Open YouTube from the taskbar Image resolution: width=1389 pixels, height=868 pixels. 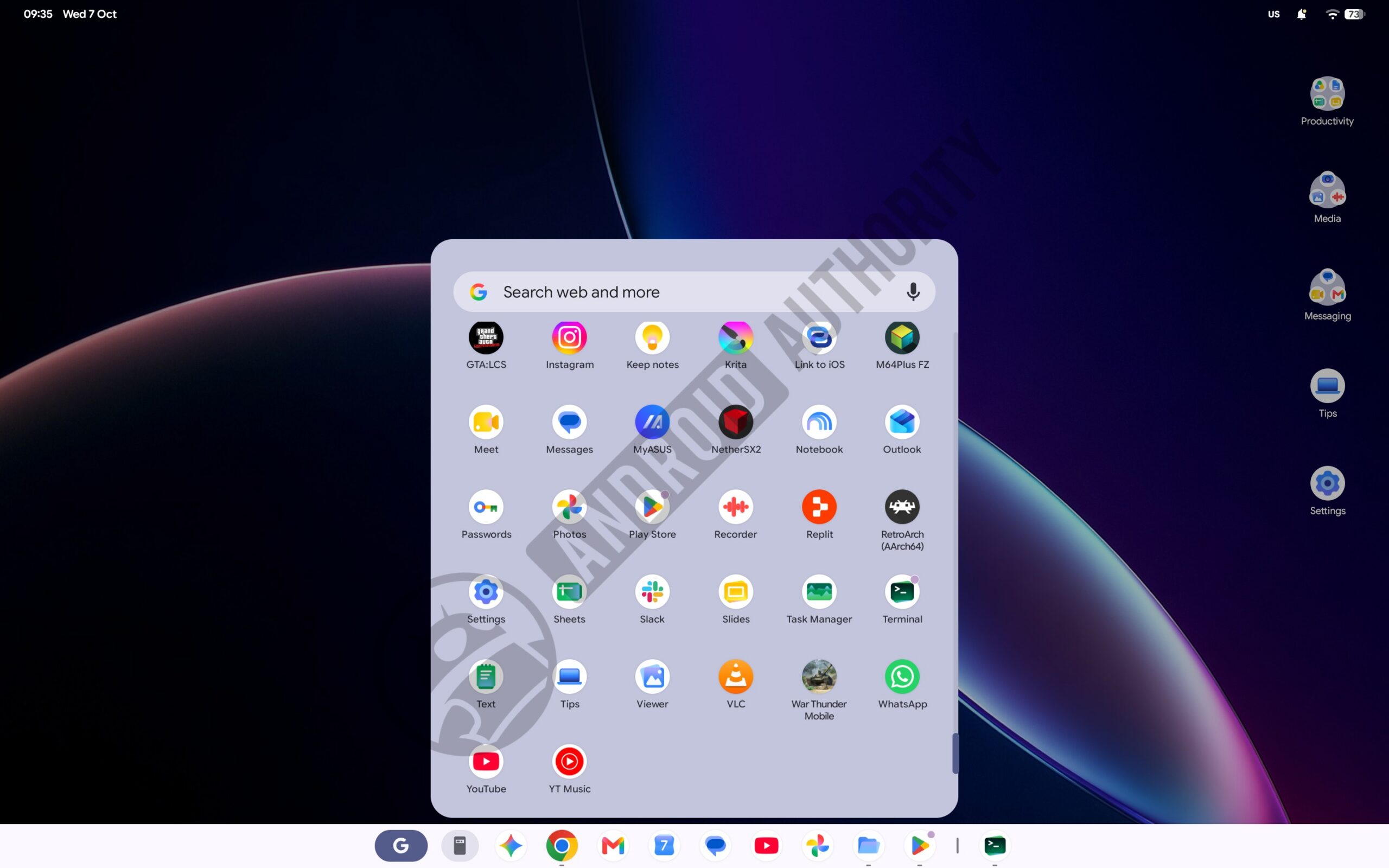click(x=766, y=846)
